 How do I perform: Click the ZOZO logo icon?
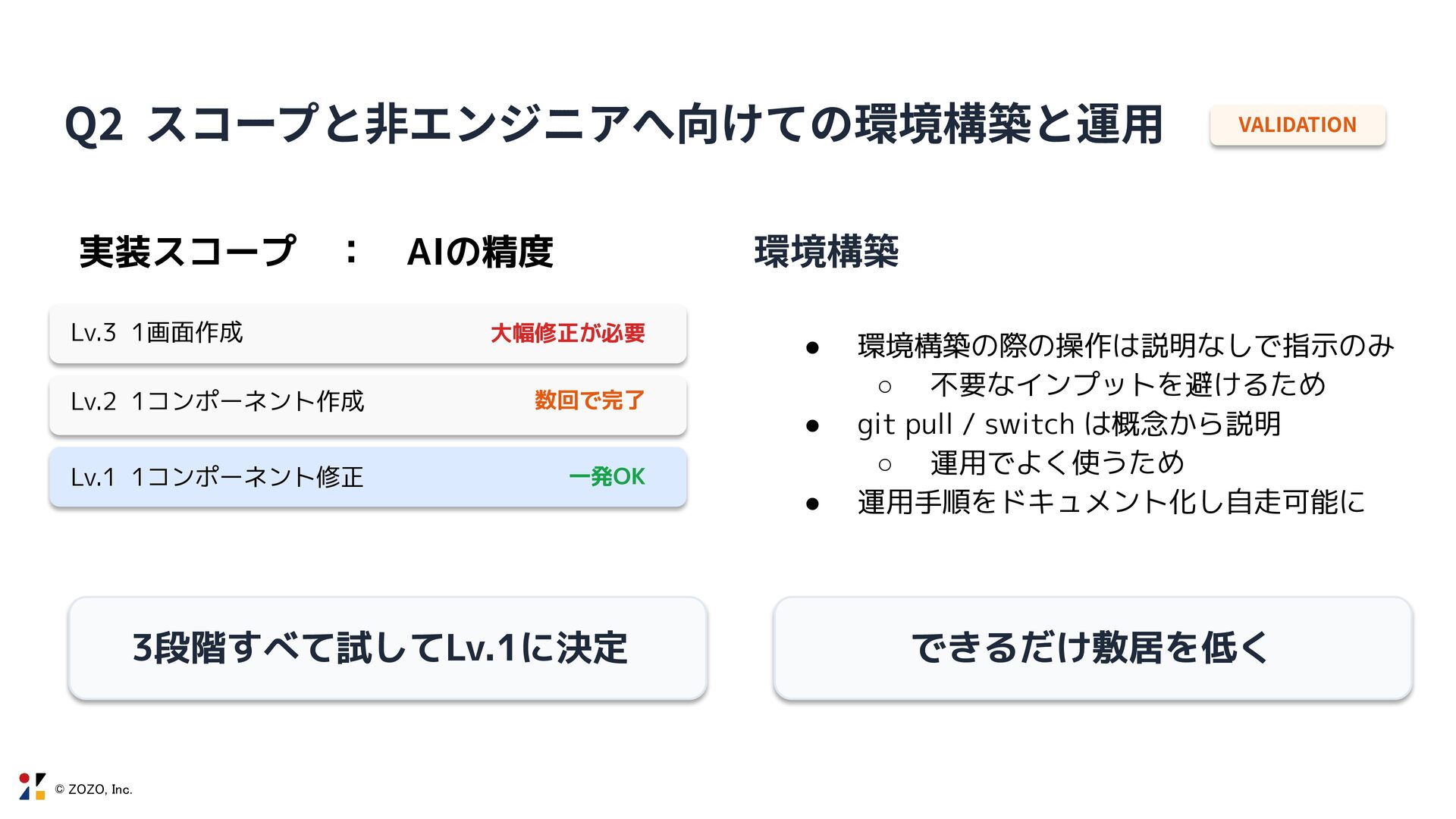(x=32, y=786)
